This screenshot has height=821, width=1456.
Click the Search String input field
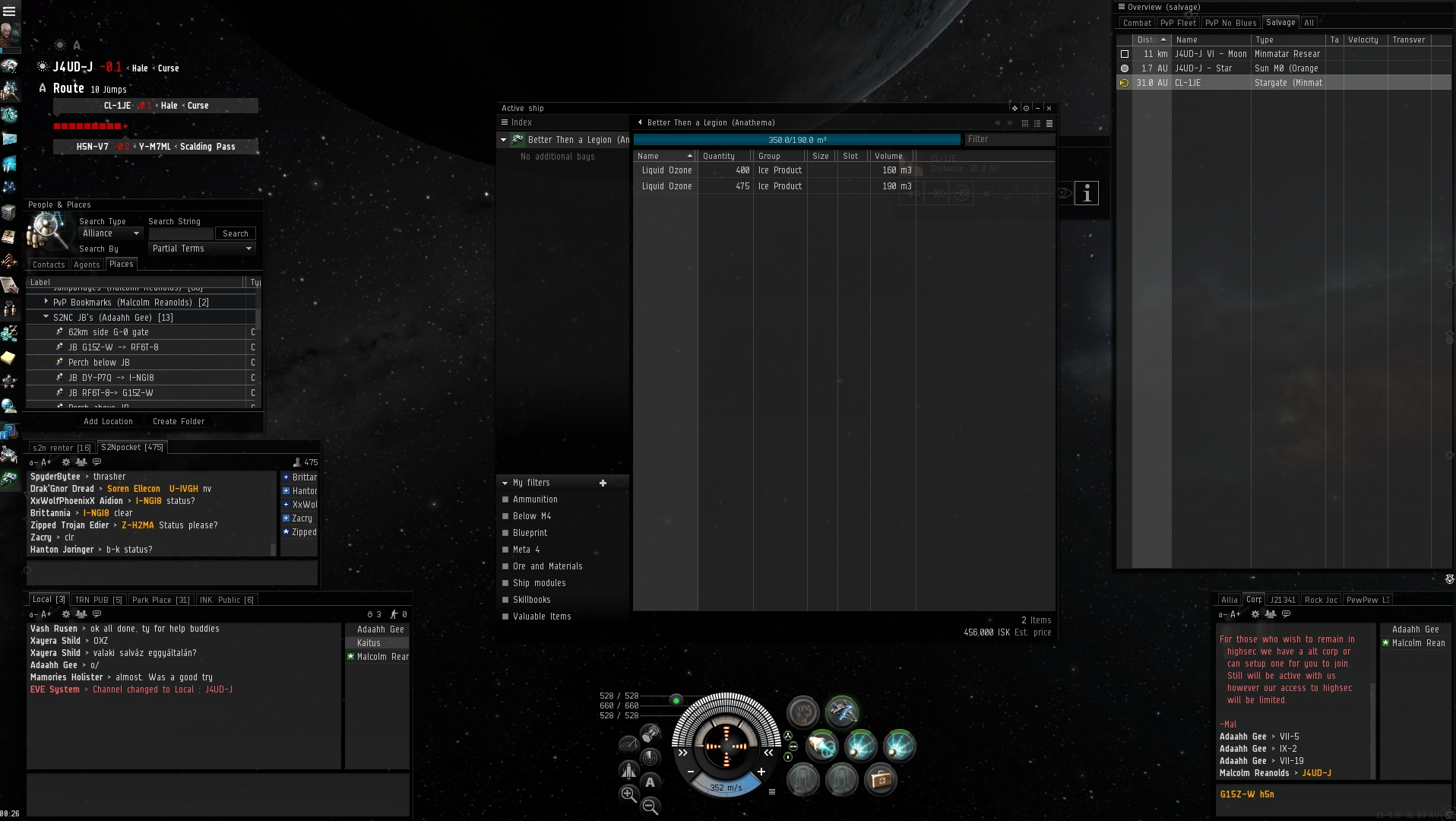[x=181, y=233]
